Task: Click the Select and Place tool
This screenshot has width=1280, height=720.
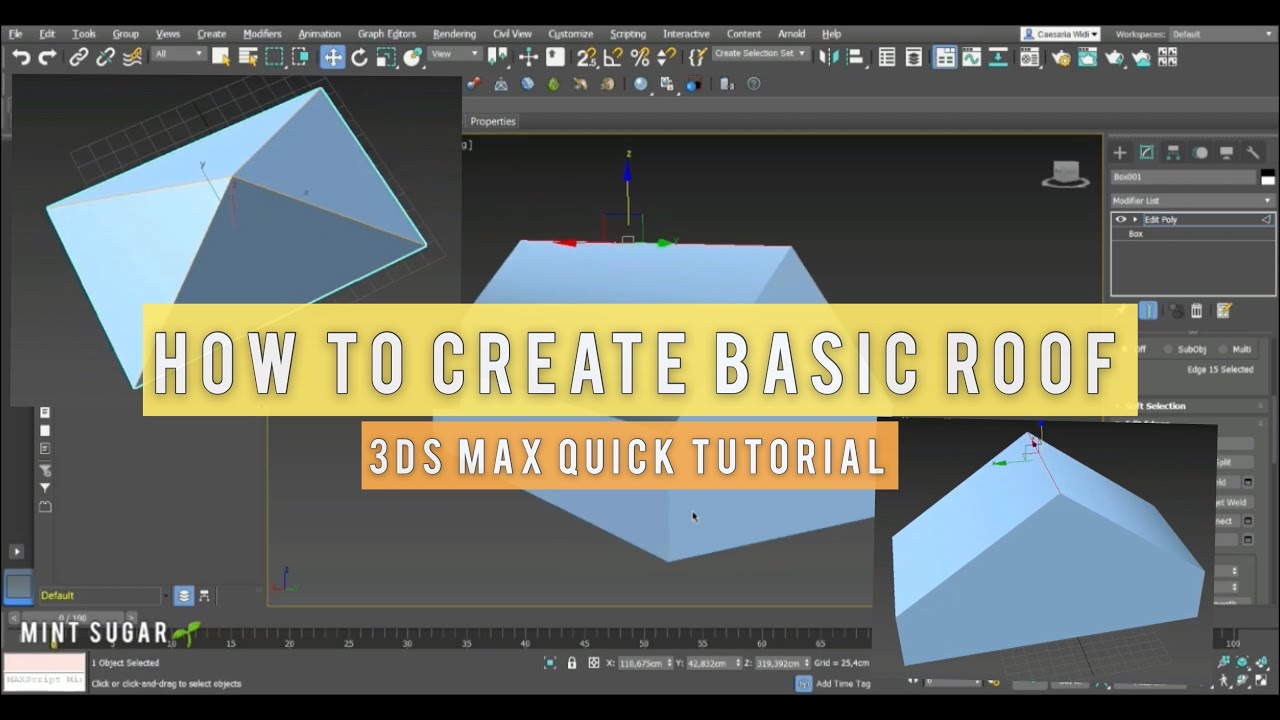Action: click(412, 57)
